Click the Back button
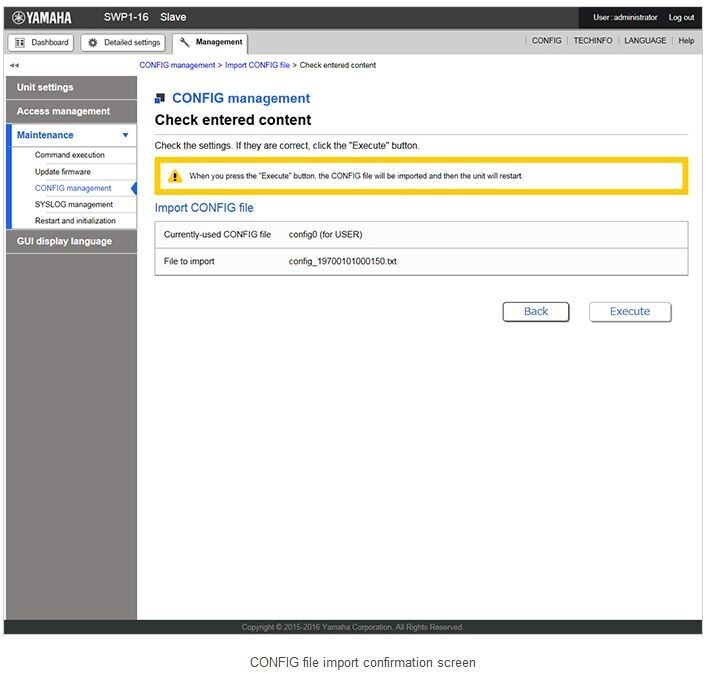 (x=536, y=312)
